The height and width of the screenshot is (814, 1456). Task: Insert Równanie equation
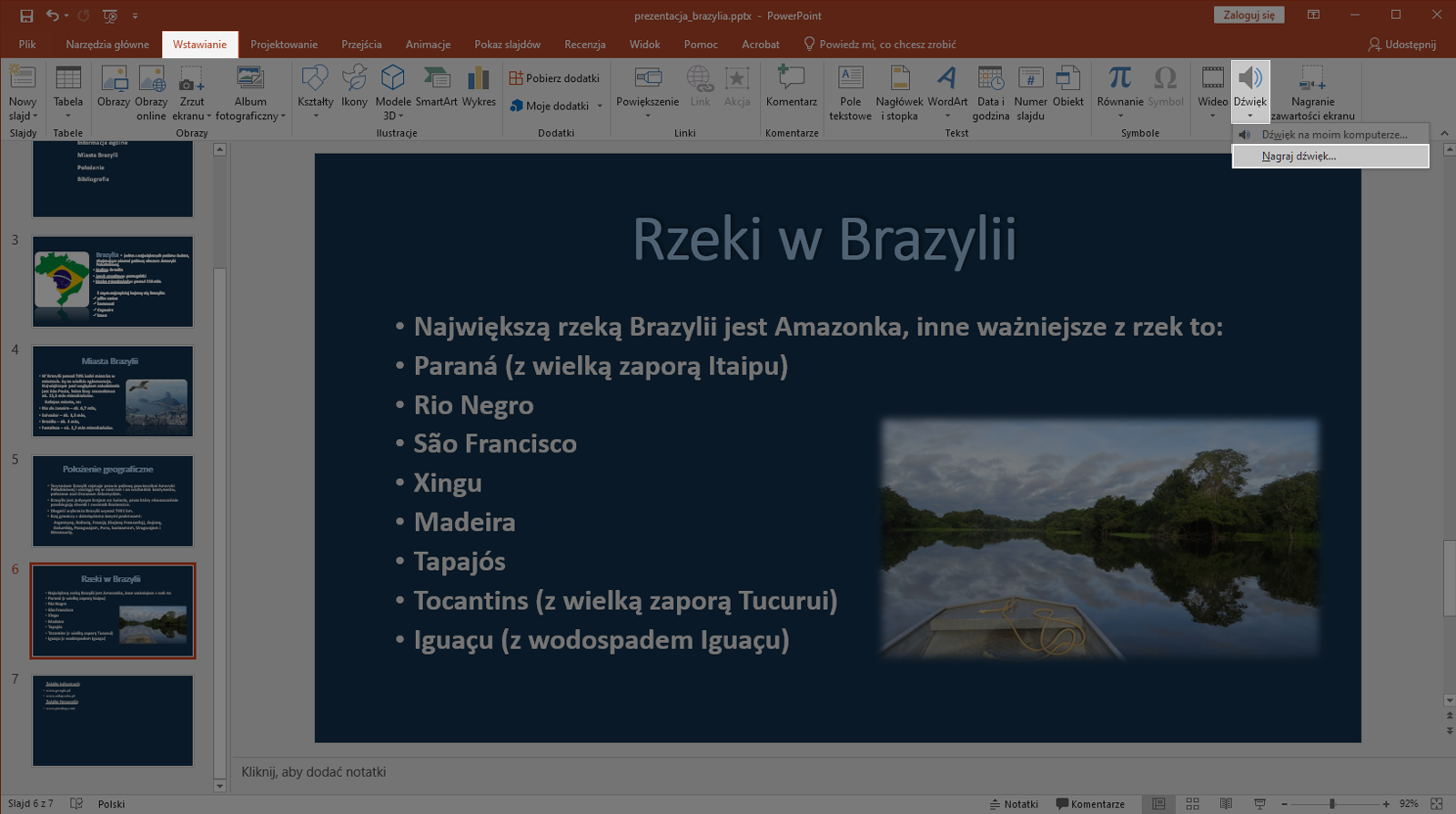(1120, 94)
